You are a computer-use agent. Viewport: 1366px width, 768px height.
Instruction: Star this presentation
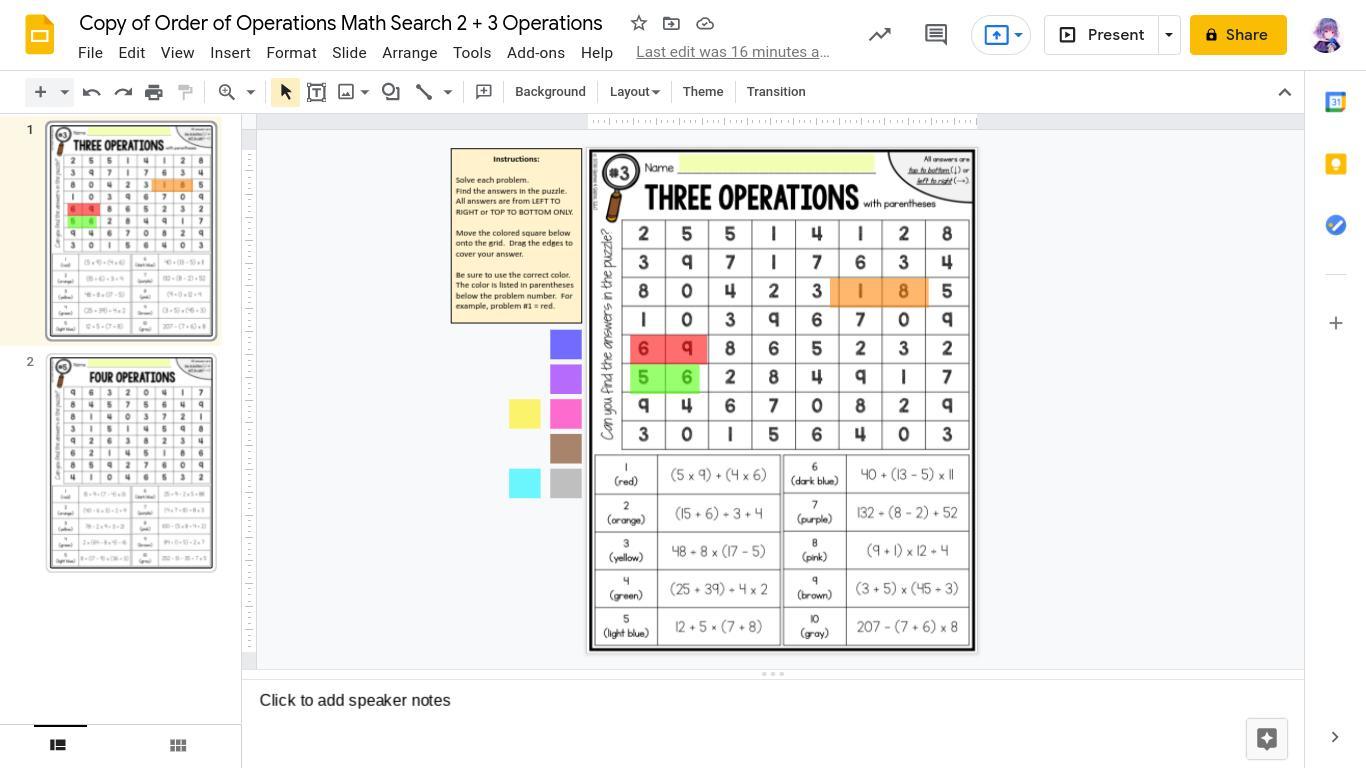pos(638,23)
